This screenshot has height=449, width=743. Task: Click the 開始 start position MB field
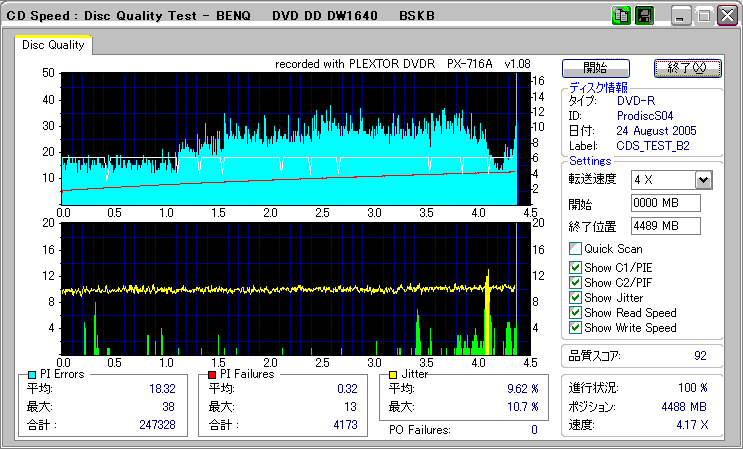pos(666,203)
